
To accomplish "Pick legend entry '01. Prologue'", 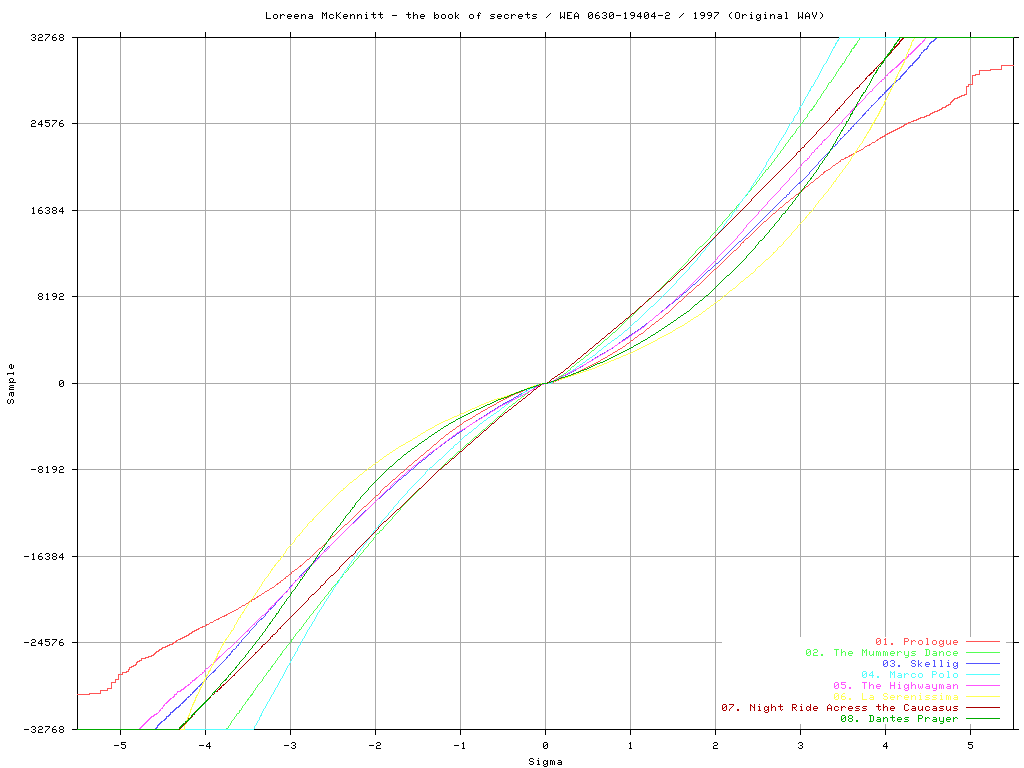I will (x=917, y=642).
